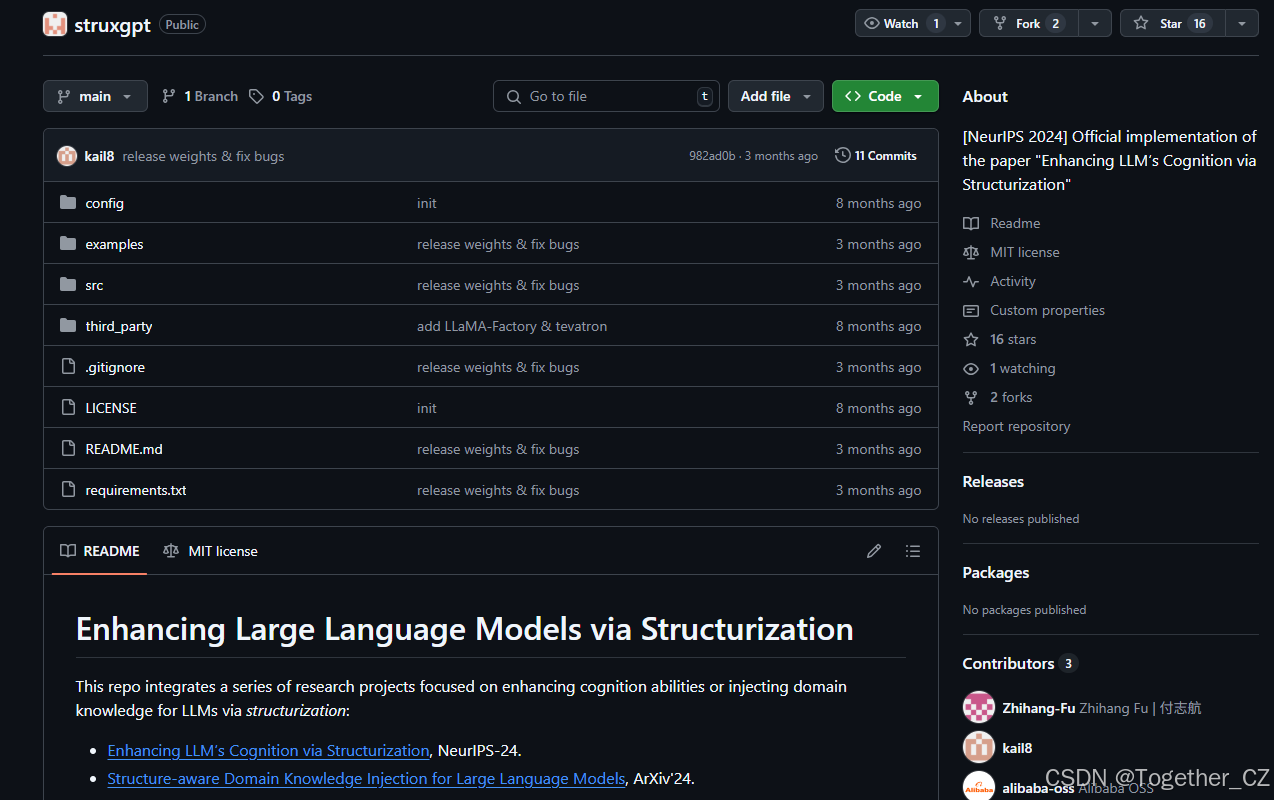This screenshot has height=800, width=1274.
Task: Click the README.md file icon
Action: point(68,449)
